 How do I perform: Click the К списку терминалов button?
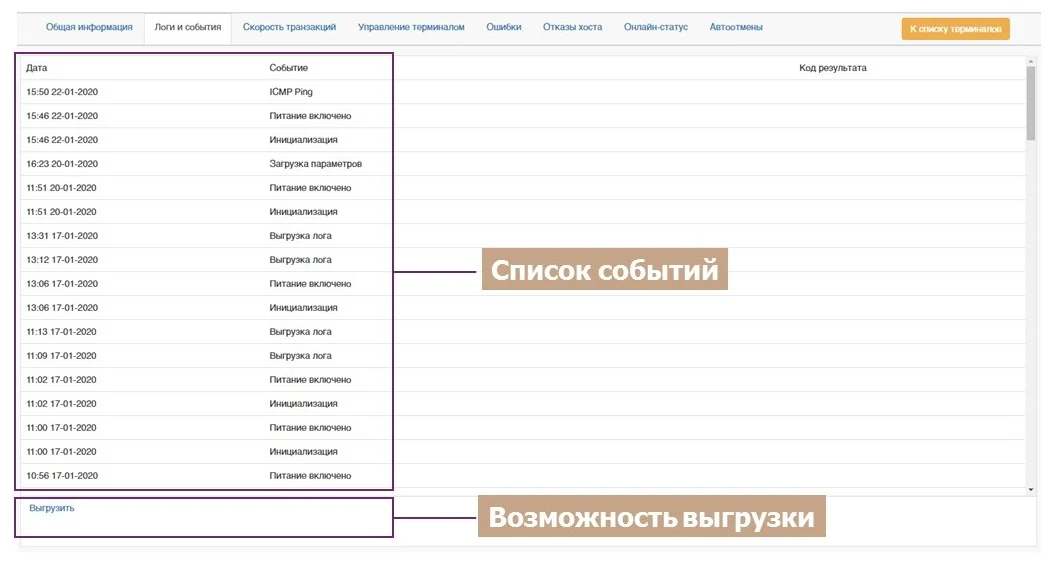click(955, 29)
